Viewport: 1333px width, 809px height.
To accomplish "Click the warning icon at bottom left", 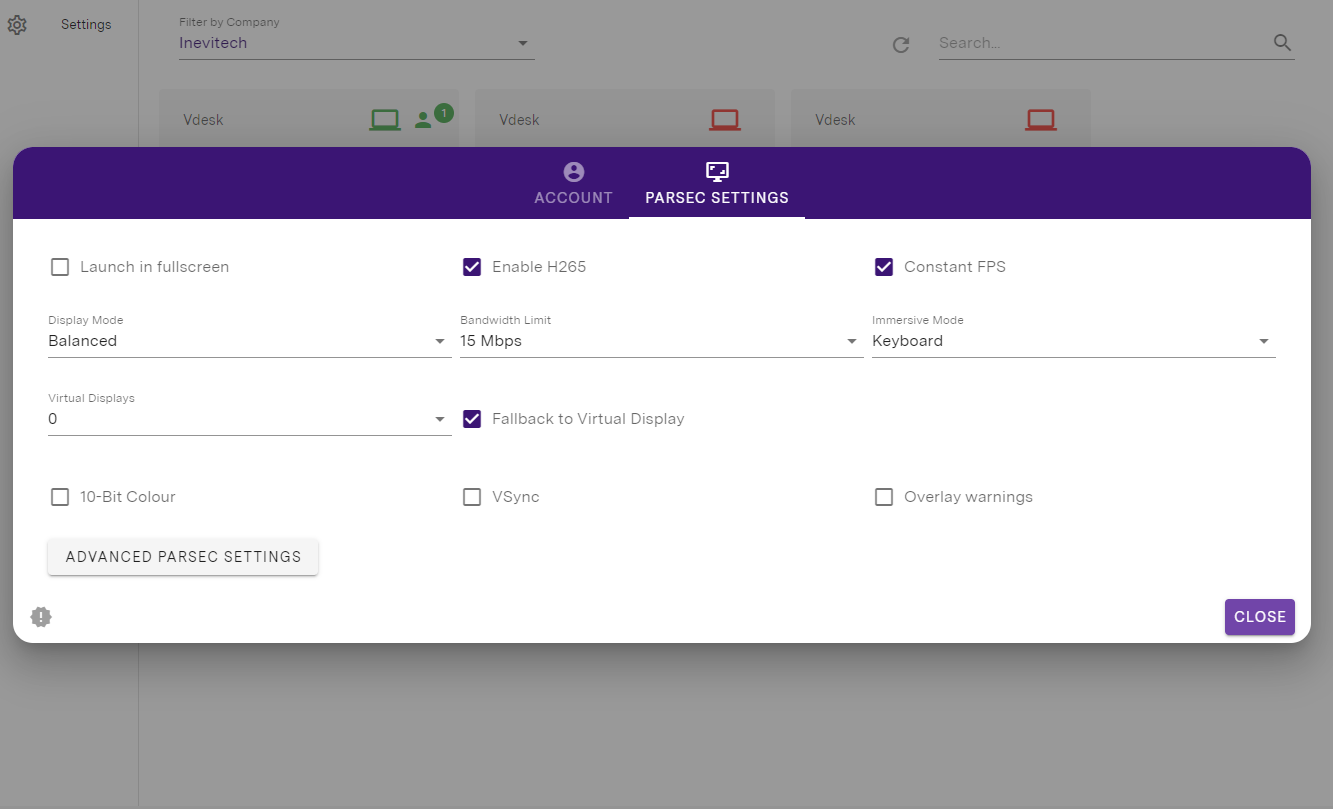I will (x=41, y=617).
